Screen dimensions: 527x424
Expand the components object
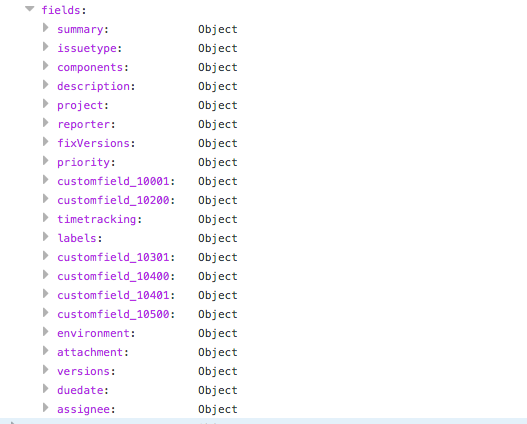click(x=46, y=66)
